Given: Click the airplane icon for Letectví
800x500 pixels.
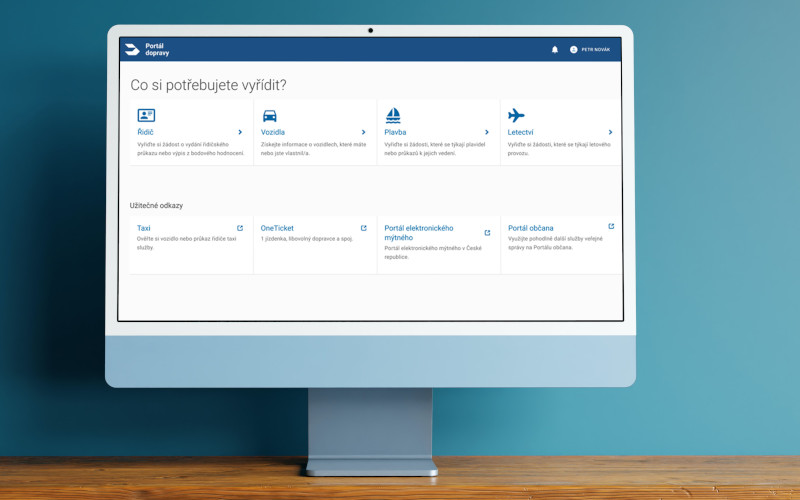Looking at the screenshot, I should coord(516,115).
